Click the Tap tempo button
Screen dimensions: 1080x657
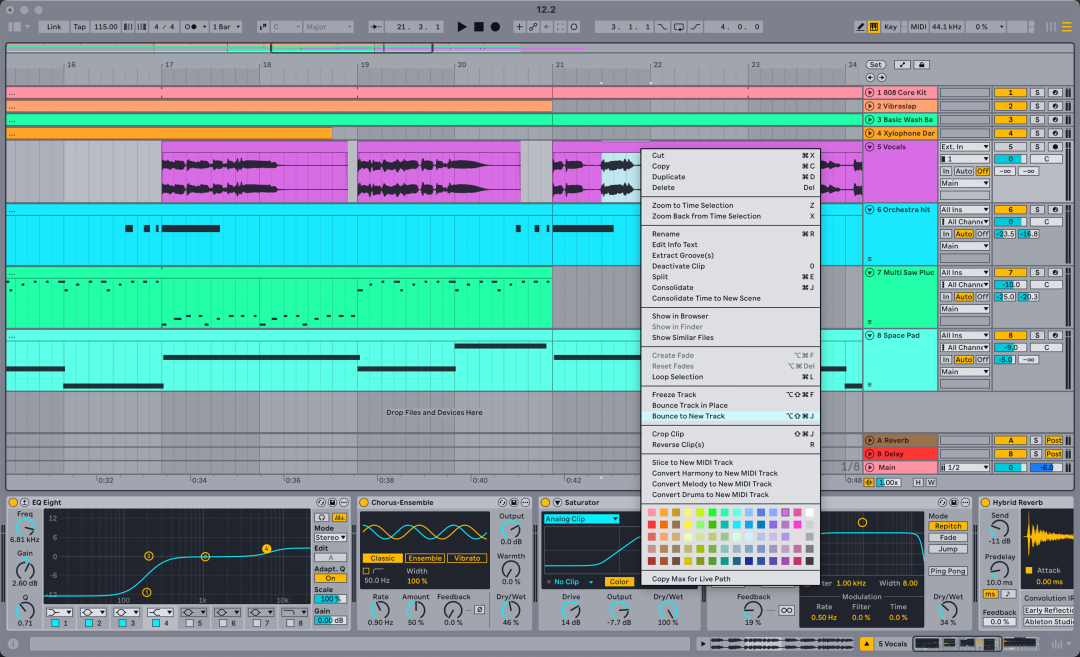pos(80,27)
